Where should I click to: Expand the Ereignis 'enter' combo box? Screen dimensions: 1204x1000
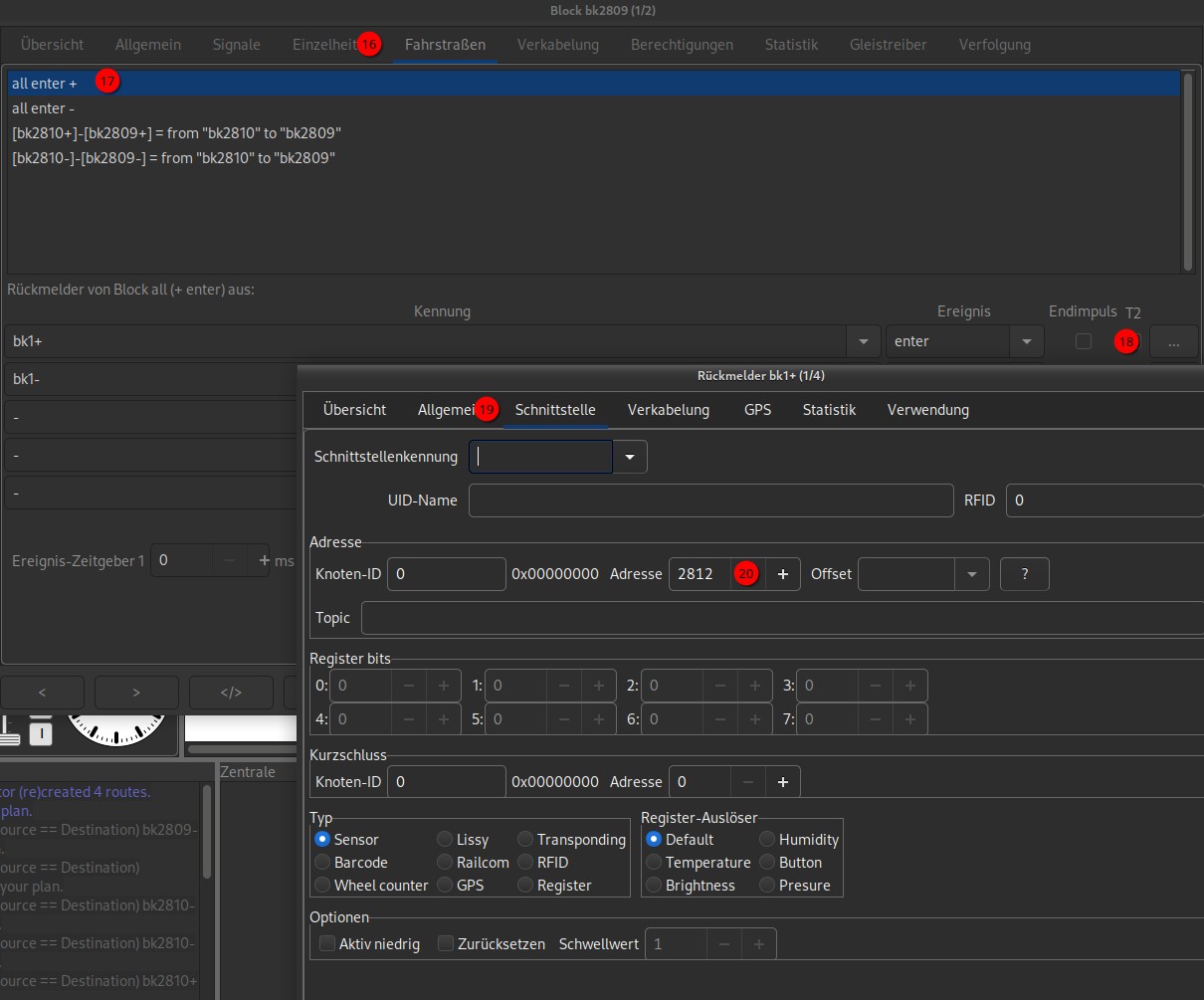click(x=1026, y=341)
